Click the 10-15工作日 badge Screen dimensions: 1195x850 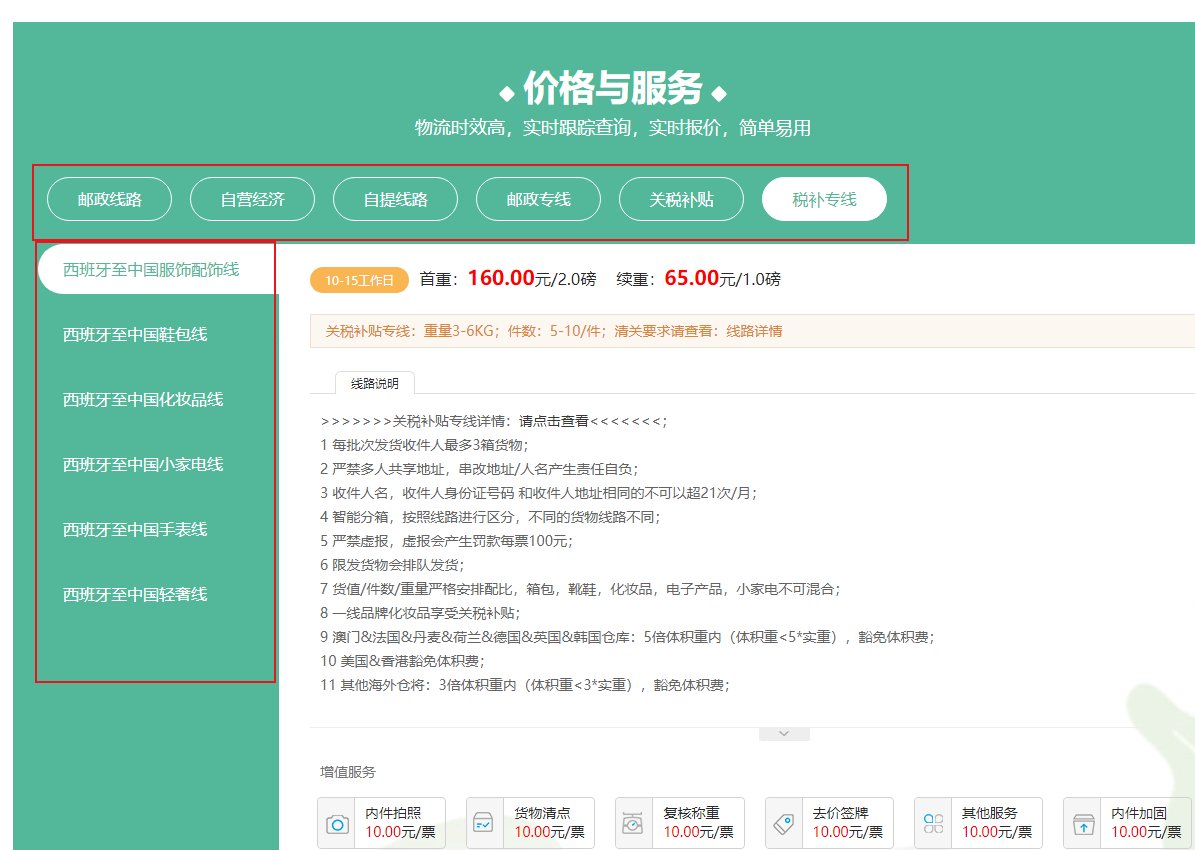359,281
